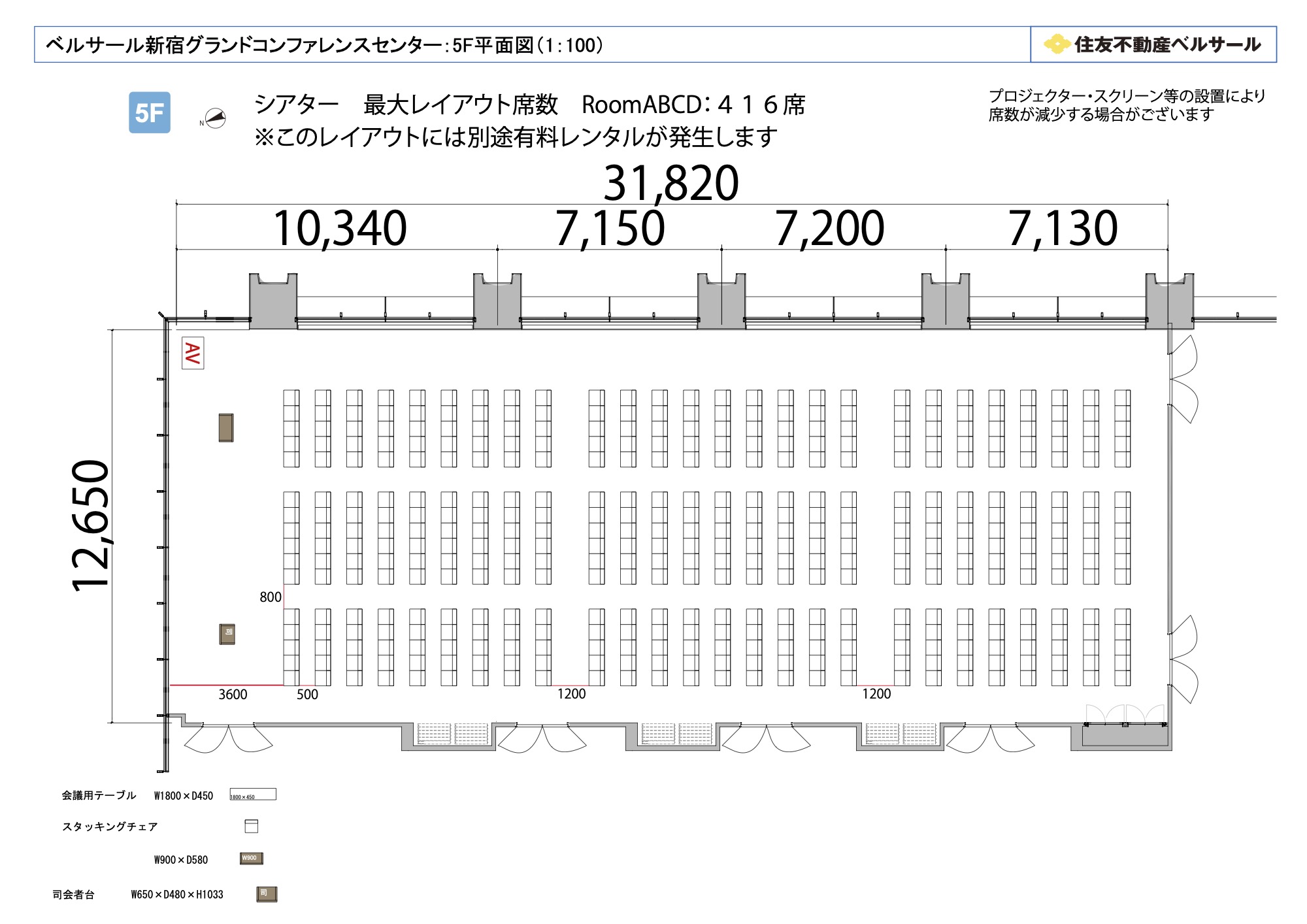Click the 7,200 dimension label
The height and width of the screenshot is (924, 1307).
(x=829, y=228)
